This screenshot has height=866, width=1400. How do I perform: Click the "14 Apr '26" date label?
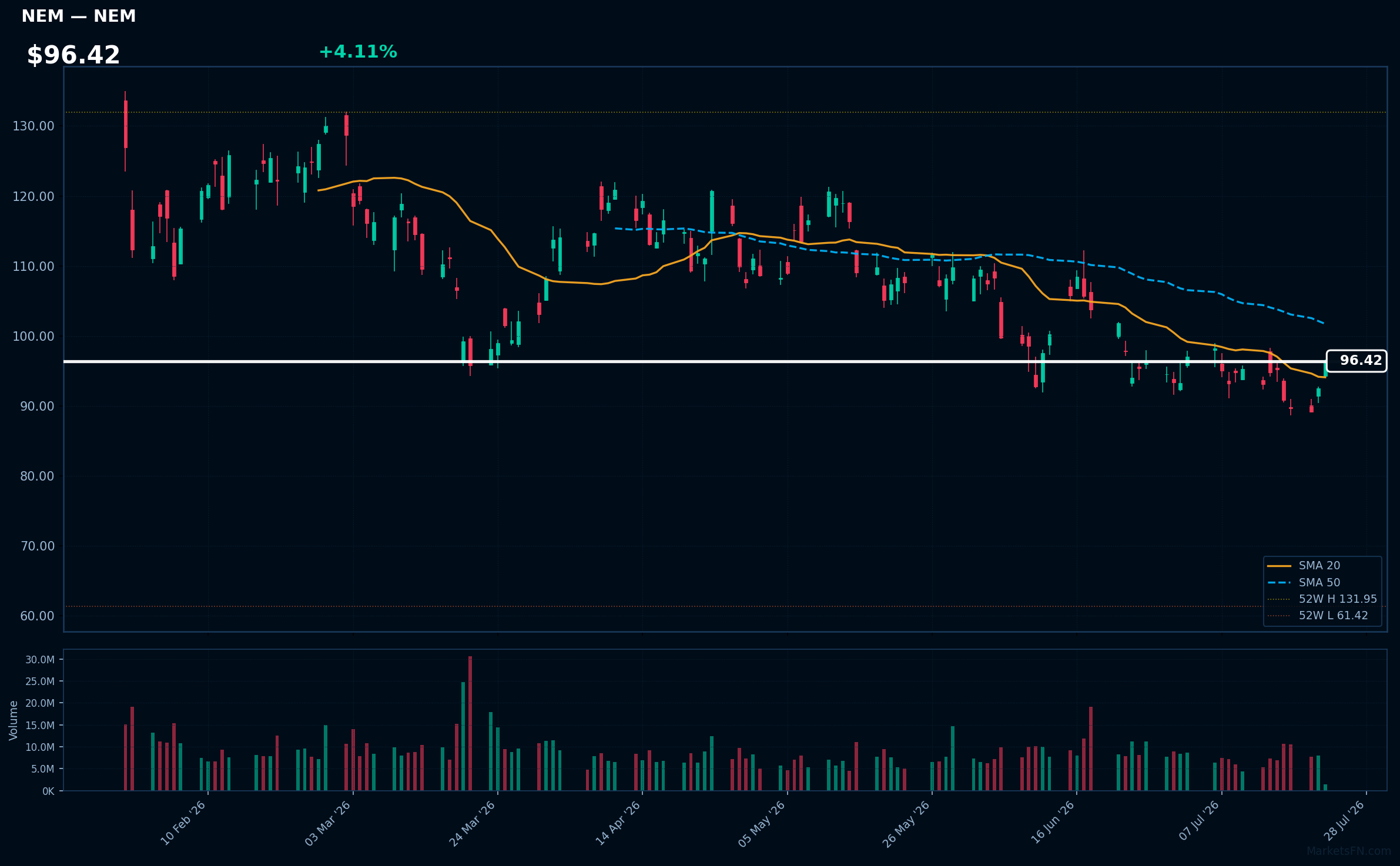tap(618, 823)
